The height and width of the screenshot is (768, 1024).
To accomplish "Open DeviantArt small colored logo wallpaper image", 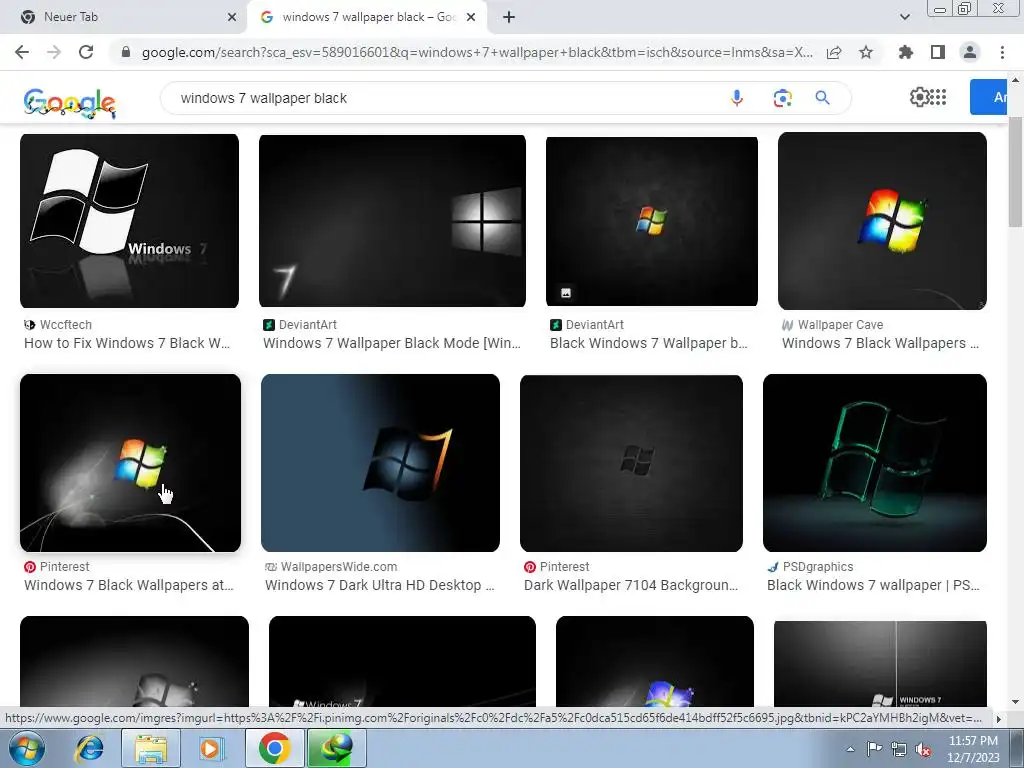I will pos(652,221).
